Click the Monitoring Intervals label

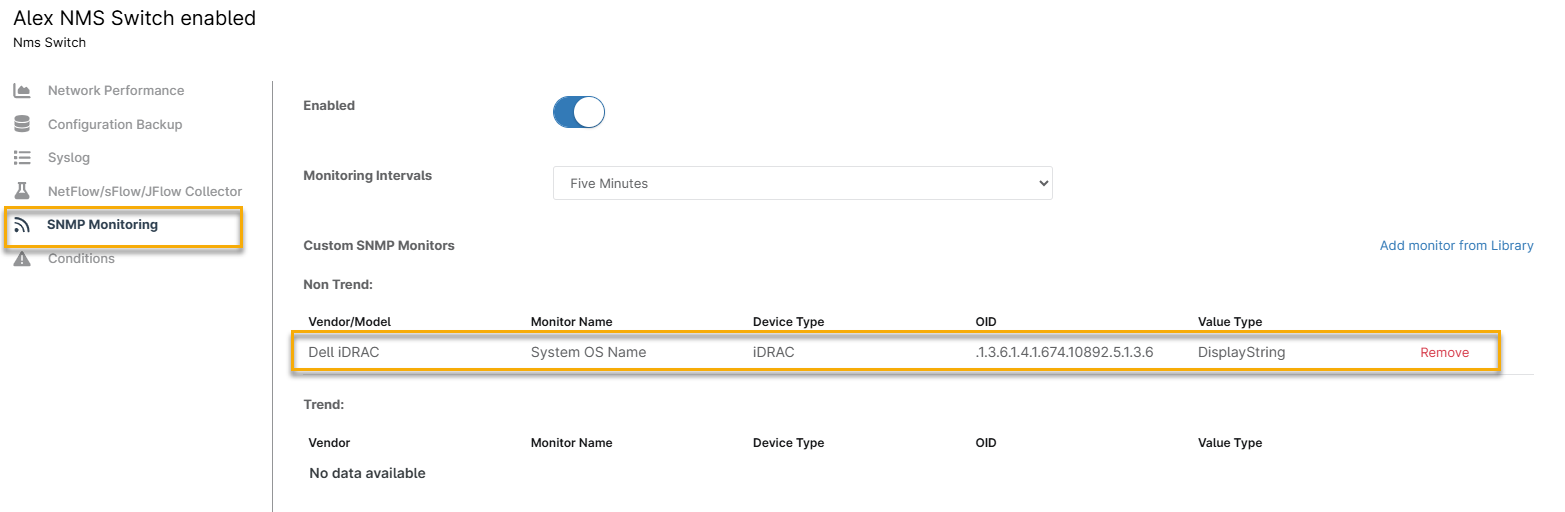[368, 176]
